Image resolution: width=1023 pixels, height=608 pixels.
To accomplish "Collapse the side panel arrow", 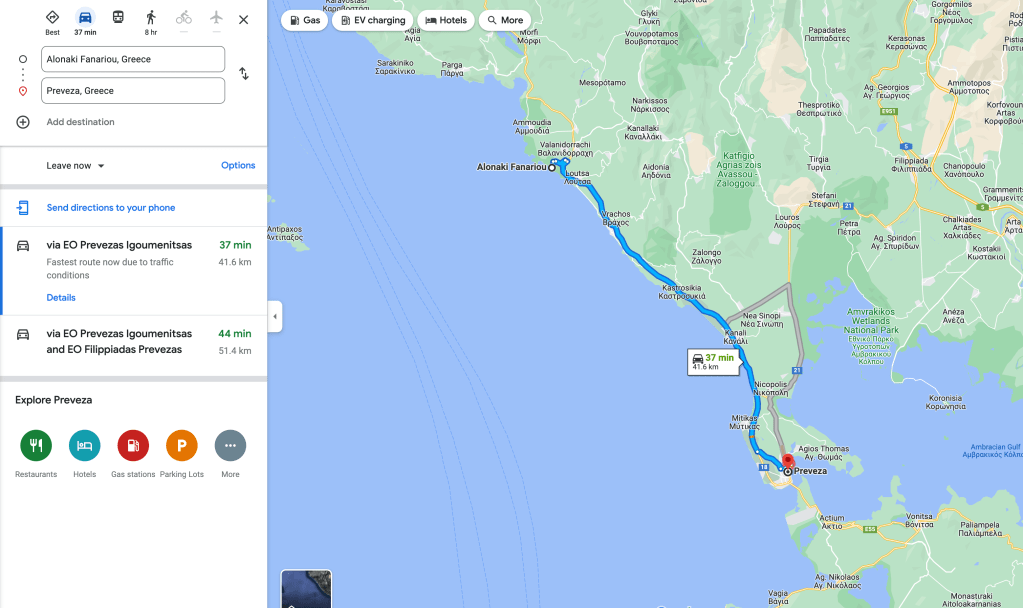I will tap(275, 316).
